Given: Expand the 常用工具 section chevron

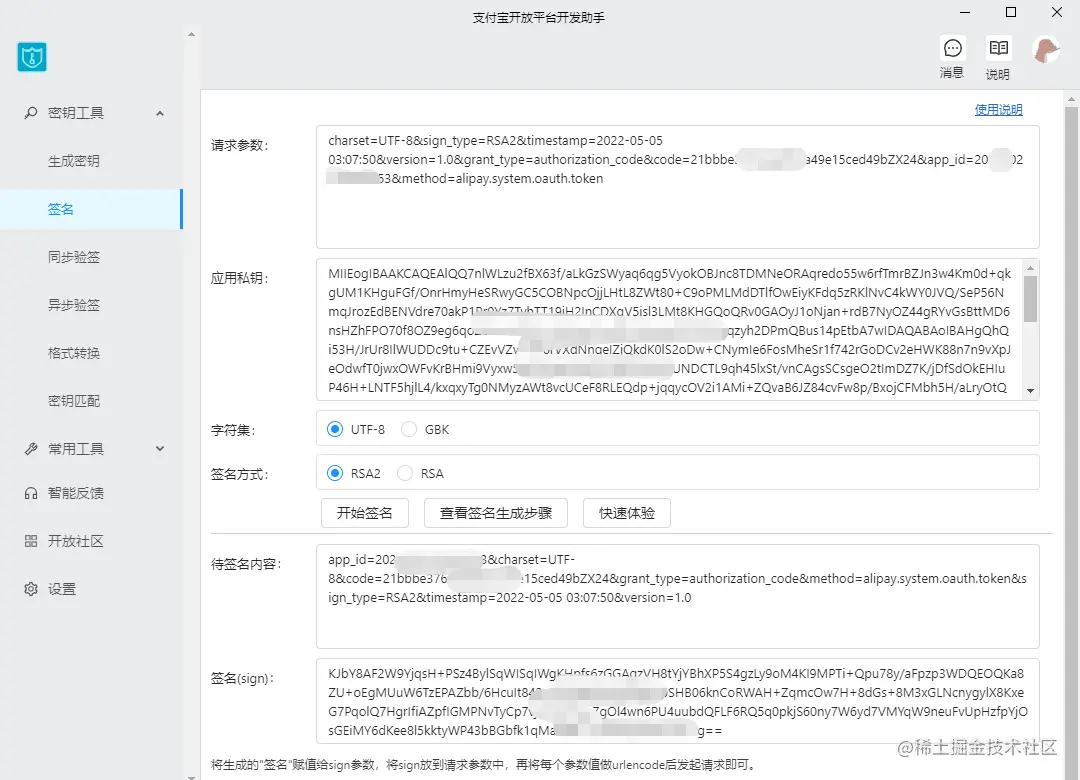Looking at the screenshot, I should 160,449.
